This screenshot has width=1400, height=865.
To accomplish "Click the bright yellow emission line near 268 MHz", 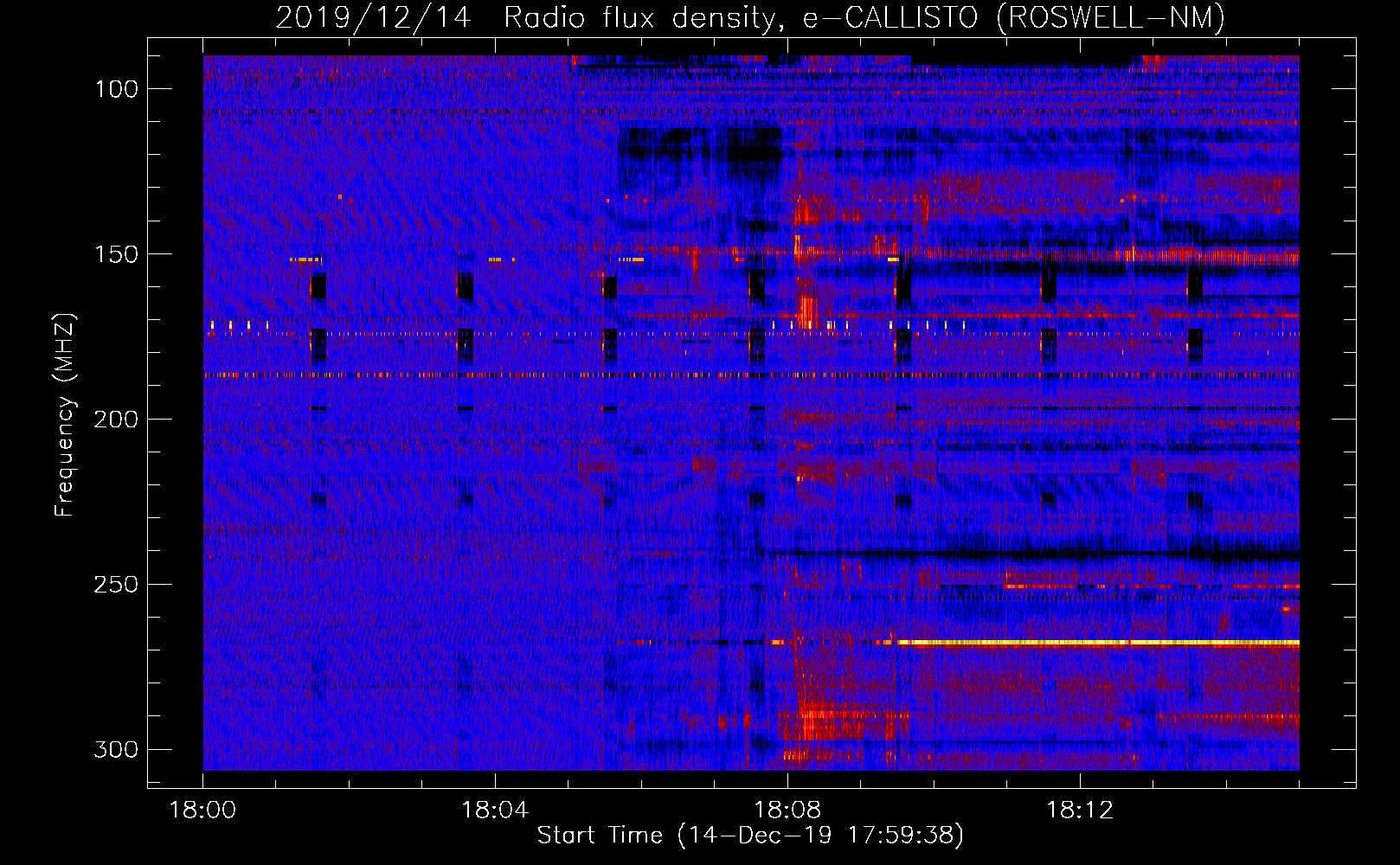I will point(1099,643).
